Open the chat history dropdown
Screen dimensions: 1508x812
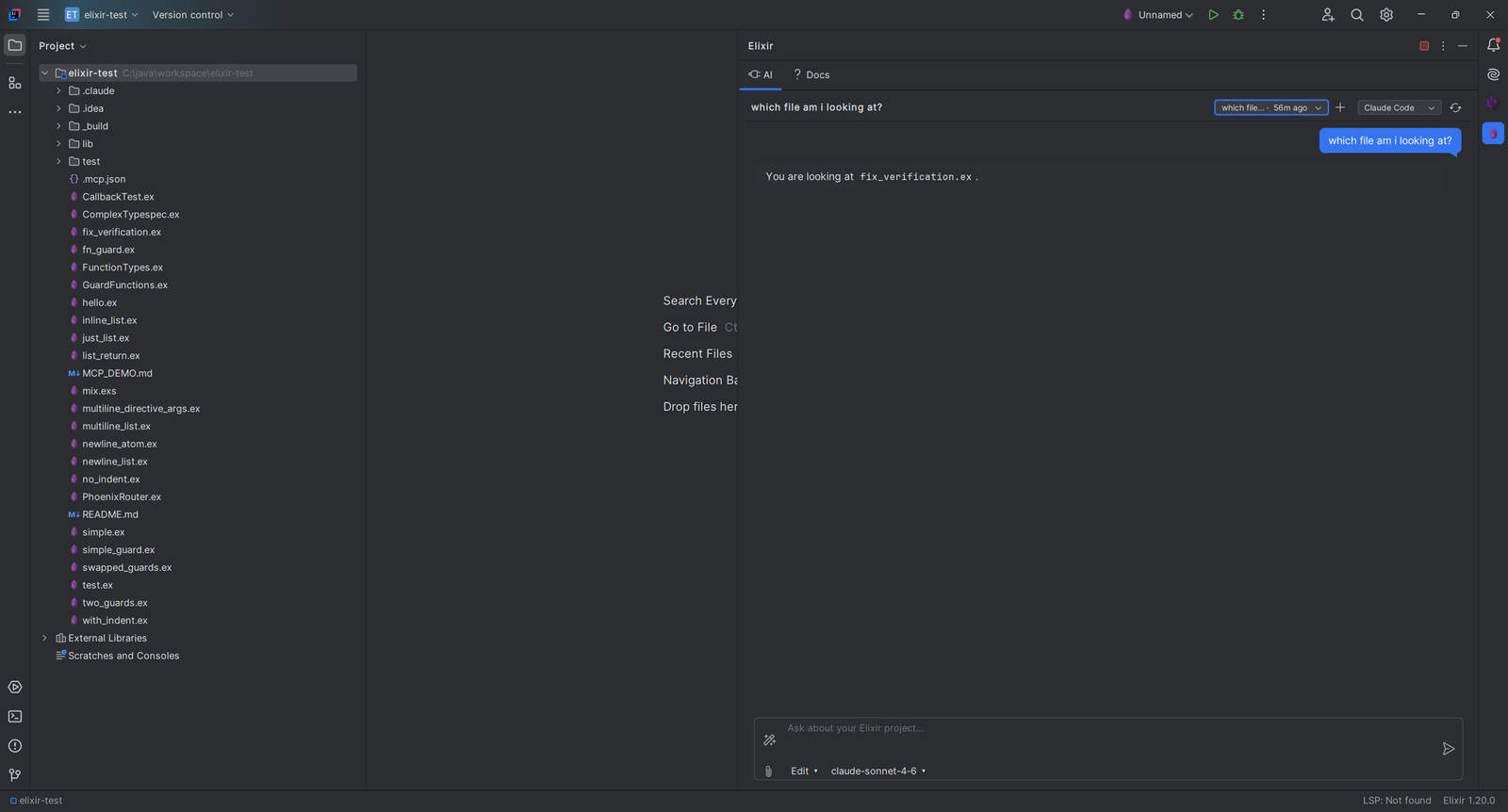pos(1271,107)
